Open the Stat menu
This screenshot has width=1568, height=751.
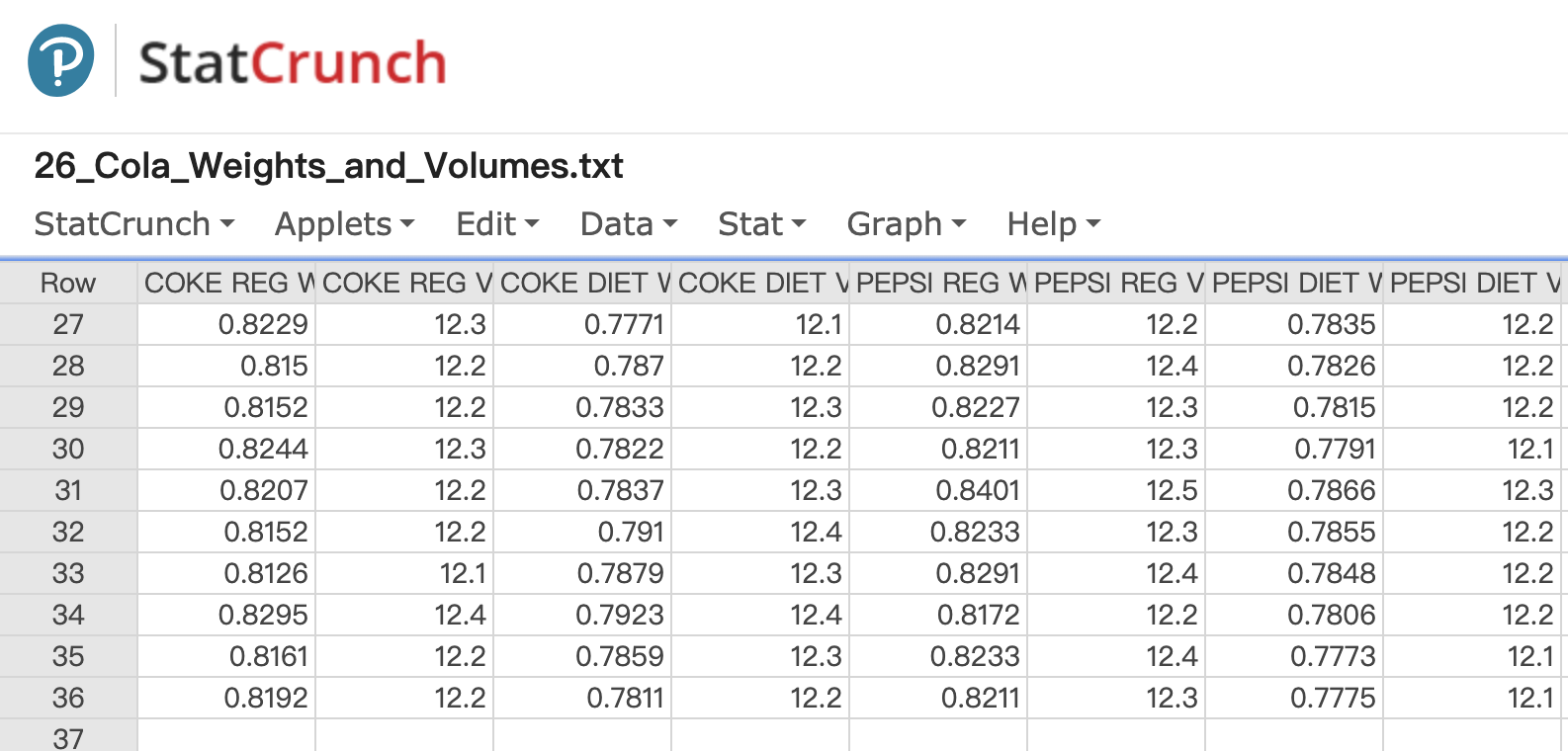tap(762, 224)
